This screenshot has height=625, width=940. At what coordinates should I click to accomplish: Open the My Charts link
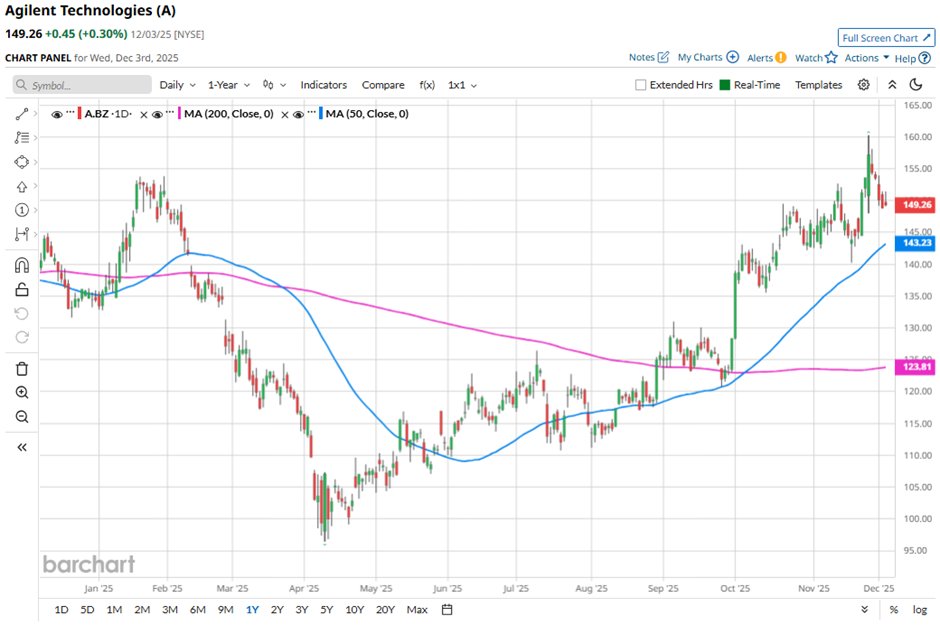(707, 58)
